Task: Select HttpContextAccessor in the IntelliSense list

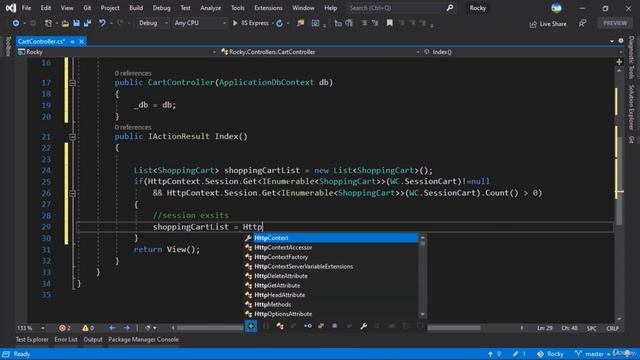Action: (331, 247)
